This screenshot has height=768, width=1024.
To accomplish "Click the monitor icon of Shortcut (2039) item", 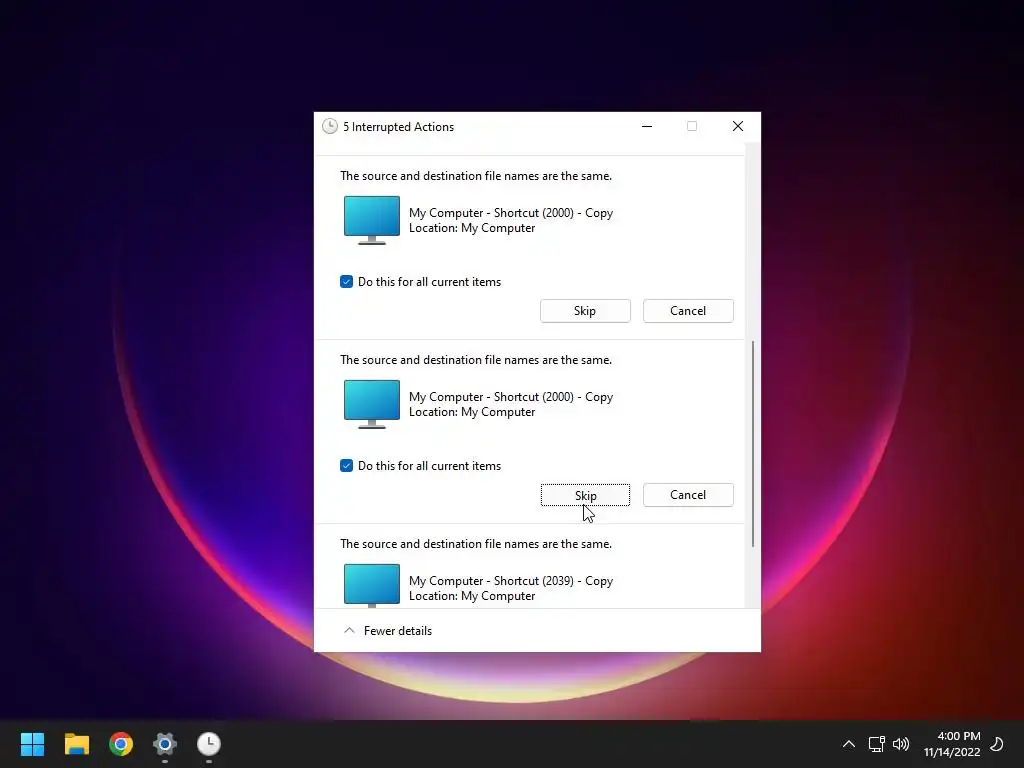I will [x=372, y=585].
